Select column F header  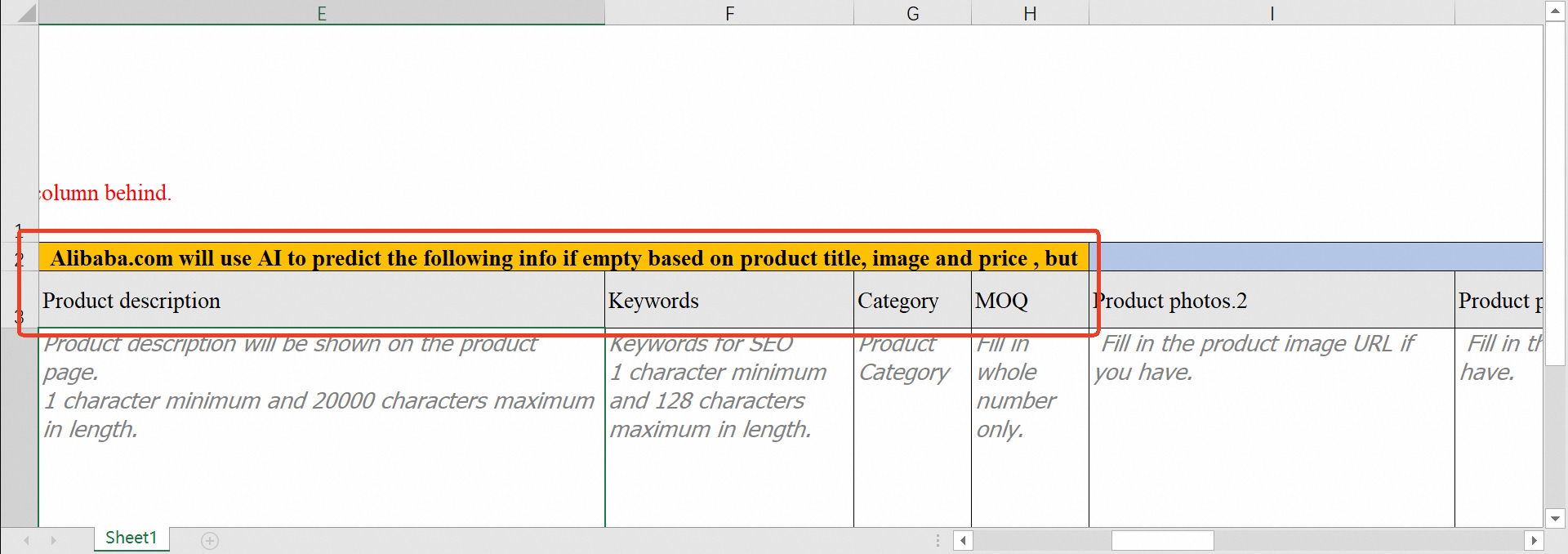point(729,13)
